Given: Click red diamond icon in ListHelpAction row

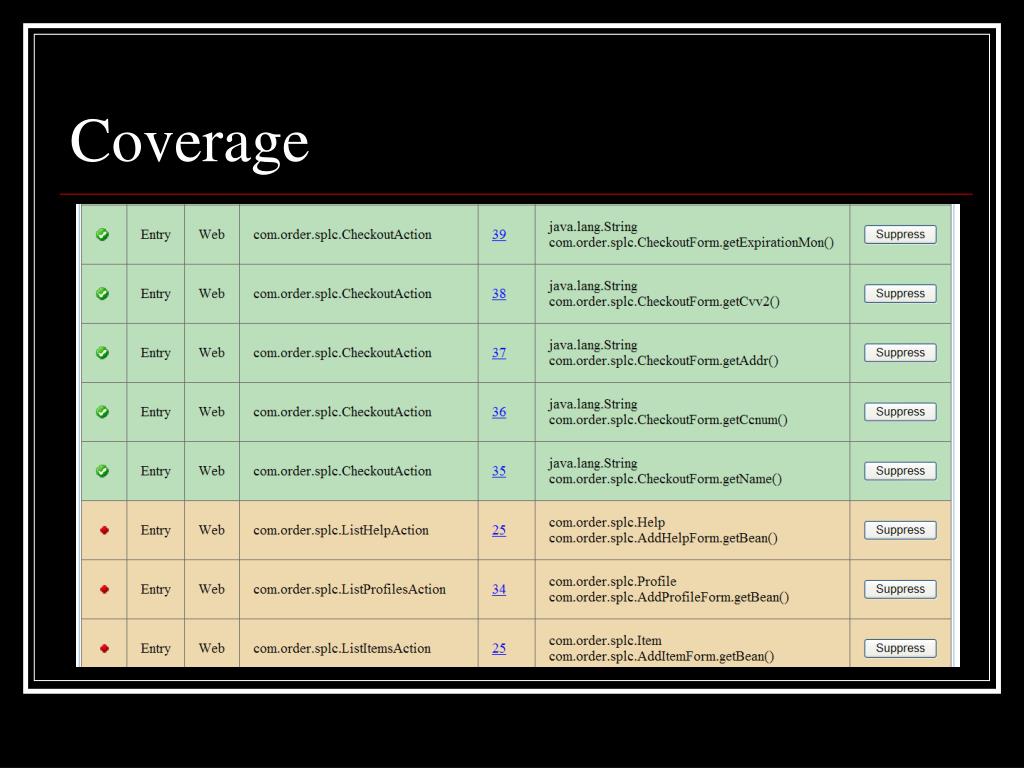Looking at the screenshot, I should click(104, 530).
